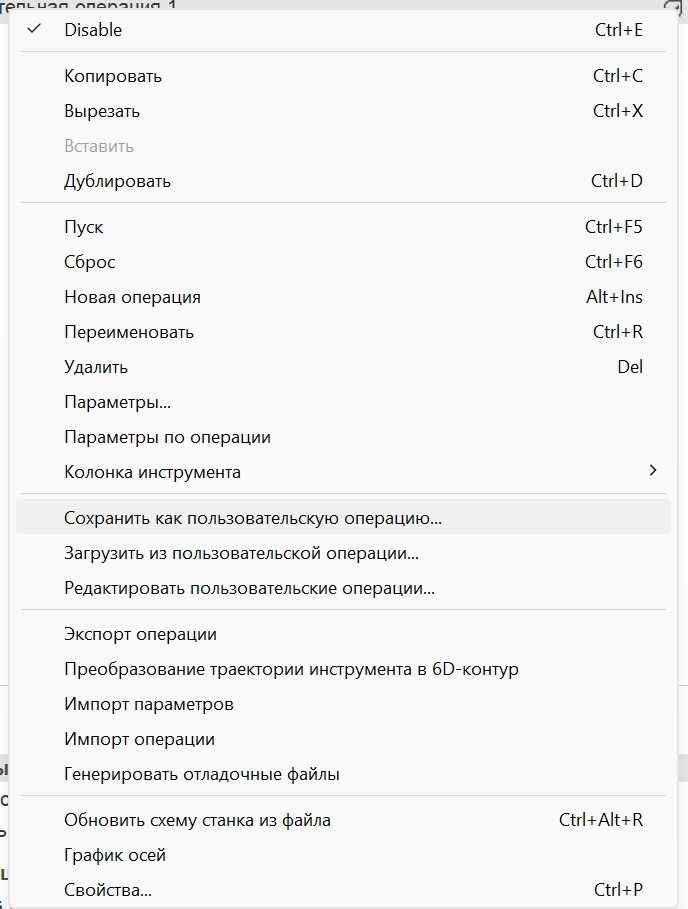
Task: Create a Новая операция
Action: pos(132,297)
